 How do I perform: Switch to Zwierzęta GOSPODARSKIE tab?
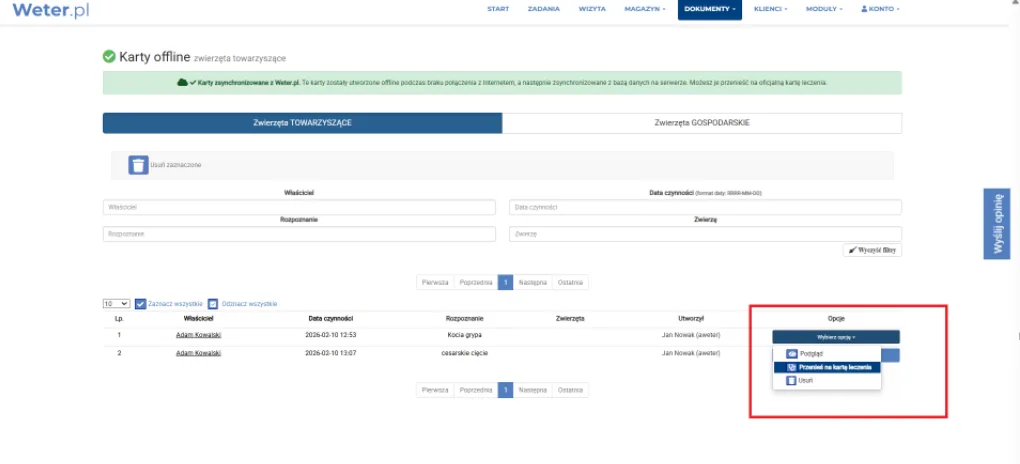click(x=702, y=123)
